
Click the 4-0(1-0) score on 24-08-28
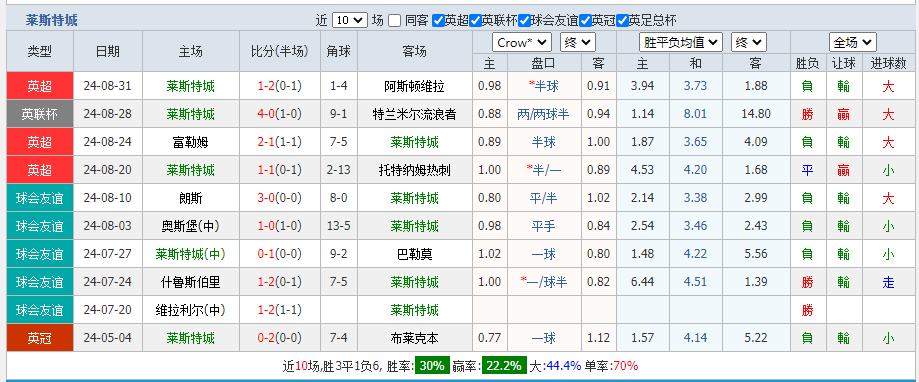point(280,114)
